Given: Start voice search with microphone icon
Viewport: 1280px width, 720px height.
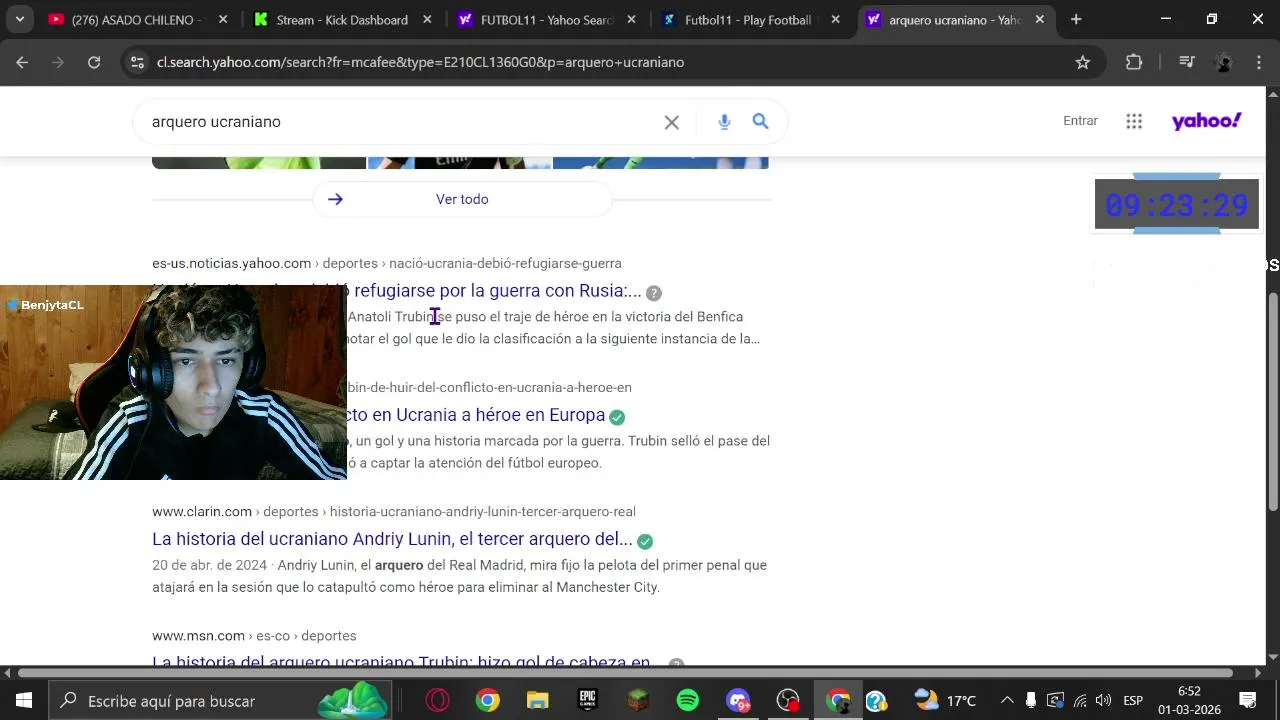Looking at the screenshot, I should tap(724, 121).
